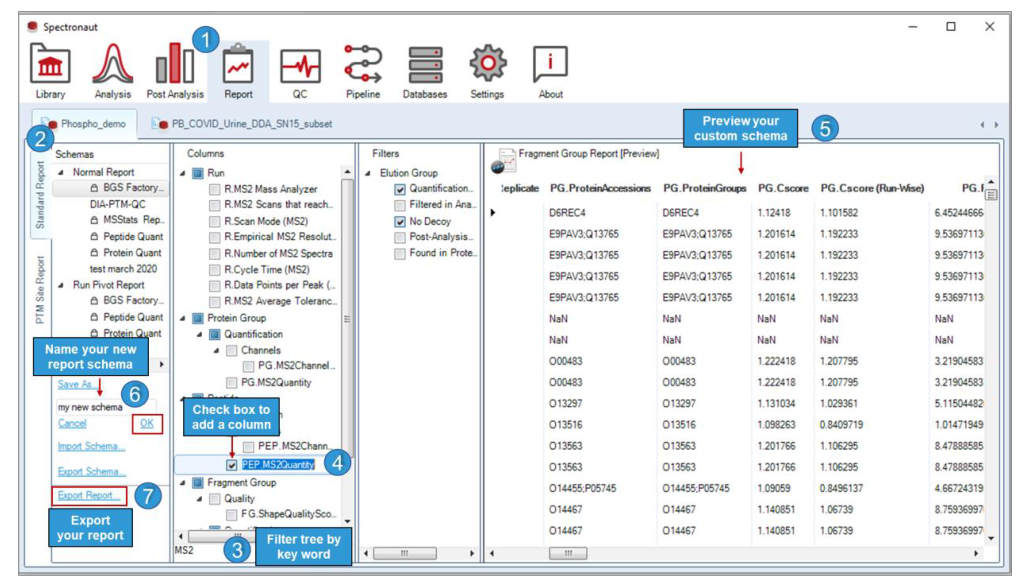Viewport: 1029px width, 588px height.
Task: Check the R.Scan Mode (MS2) column
Action: [x=215, y=222]
